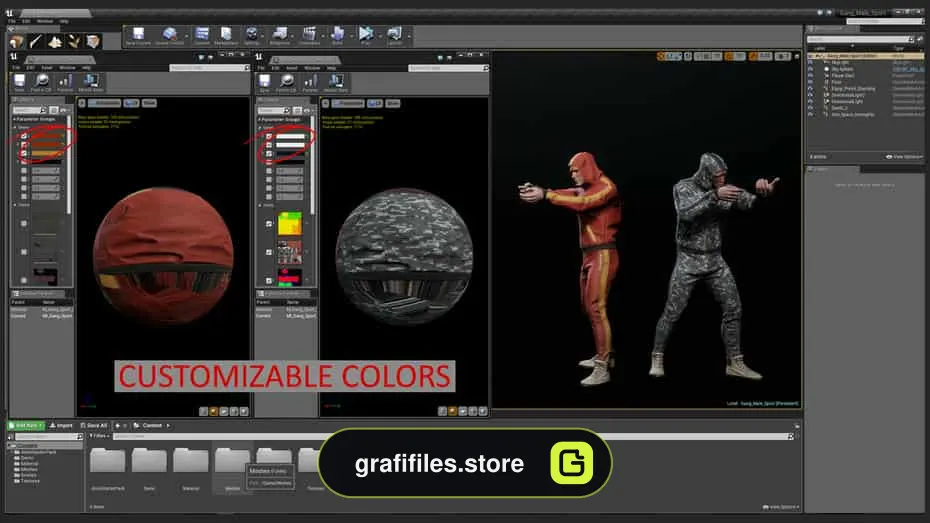Toggle checkbox beside dark color swatch in right editor
930x523 pixels.
click(x=269, y=154)
